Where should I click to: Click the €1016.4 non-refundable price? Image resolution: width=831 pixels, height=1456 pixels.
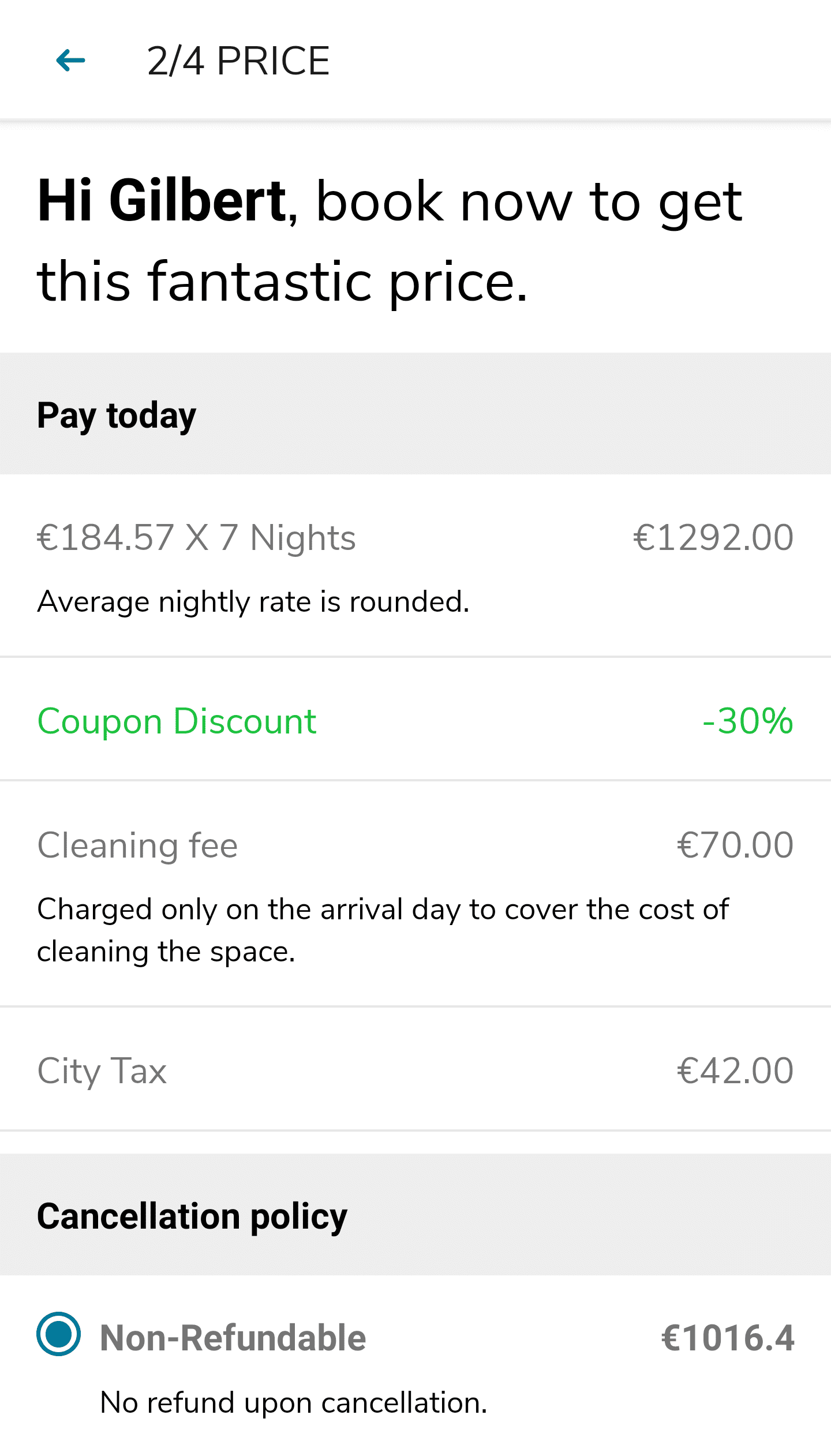[x=728, y=1338]
